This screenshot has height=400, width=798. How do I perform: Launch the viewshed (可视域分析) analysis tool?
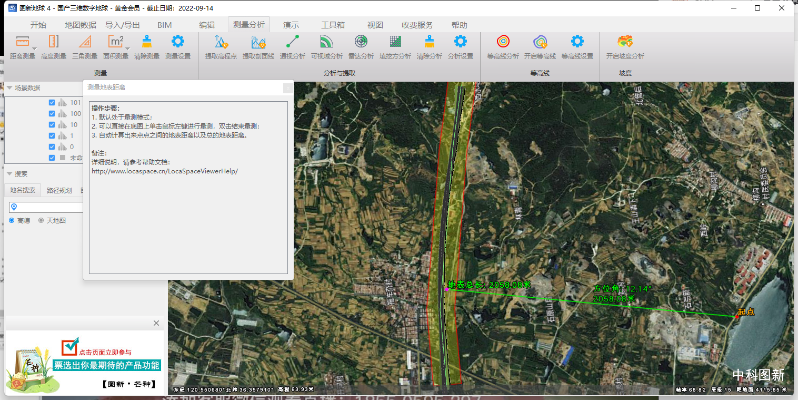tap(327, 42)
